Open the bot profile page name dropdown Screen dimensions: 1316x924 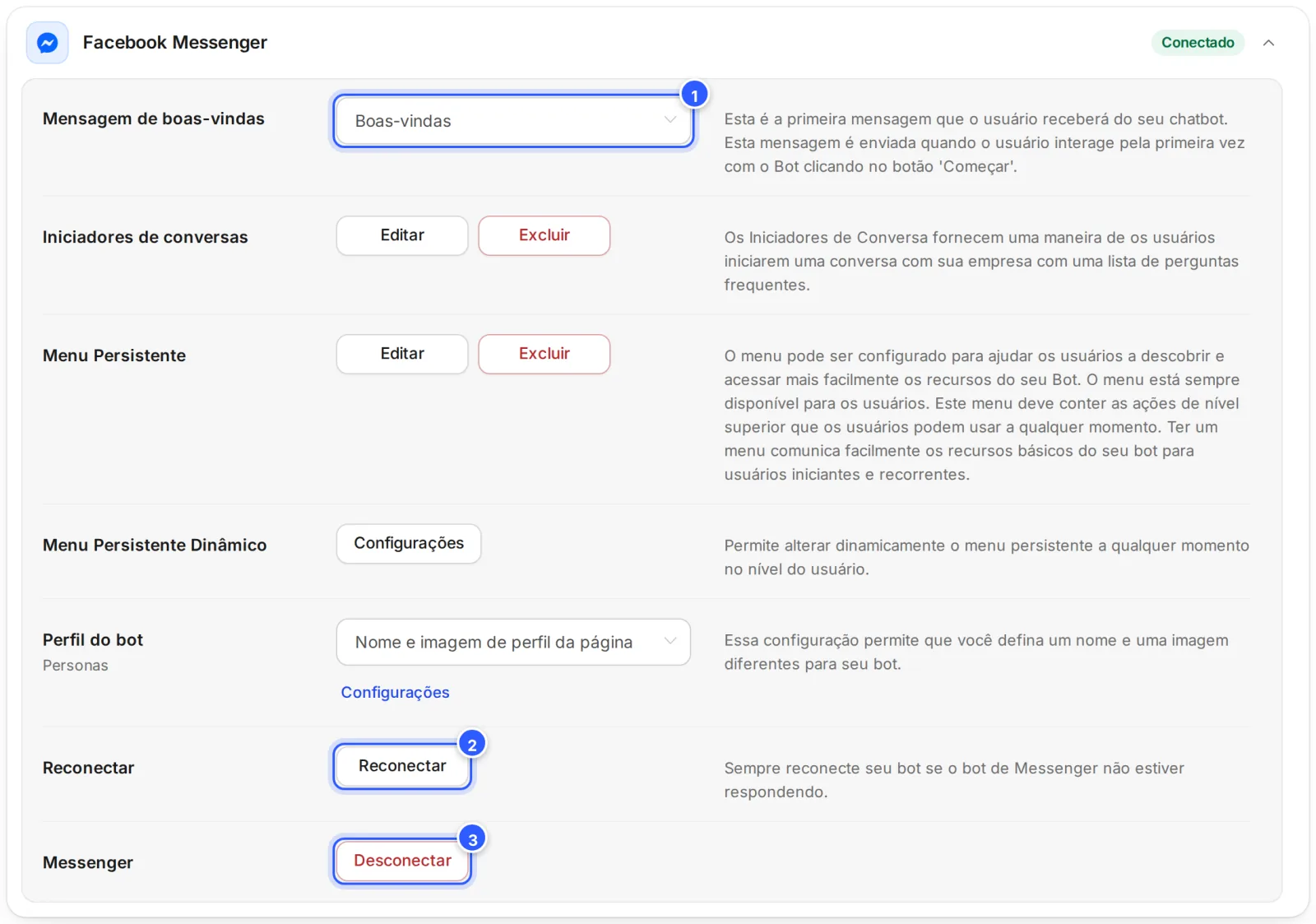pos(513,642)
